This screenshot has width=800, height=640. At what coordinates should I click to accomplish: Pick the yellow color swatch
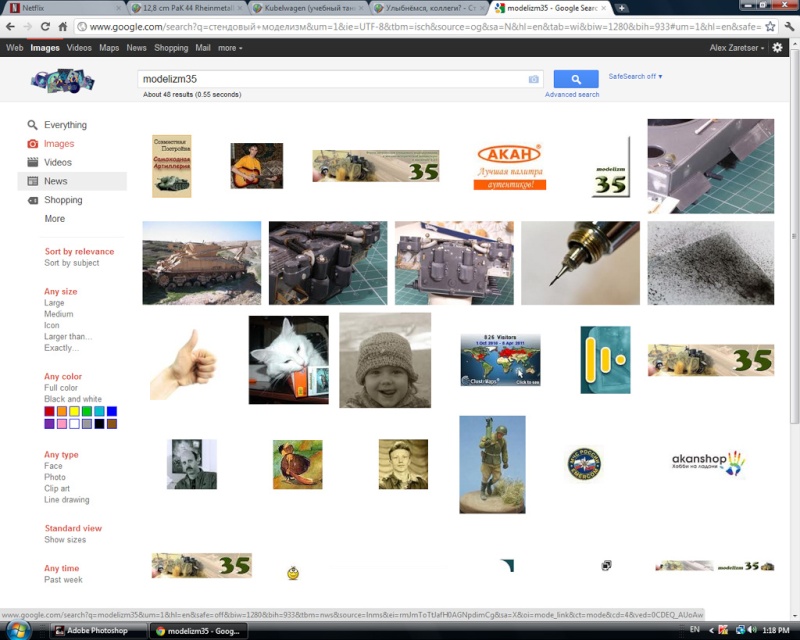pos(74,411)
